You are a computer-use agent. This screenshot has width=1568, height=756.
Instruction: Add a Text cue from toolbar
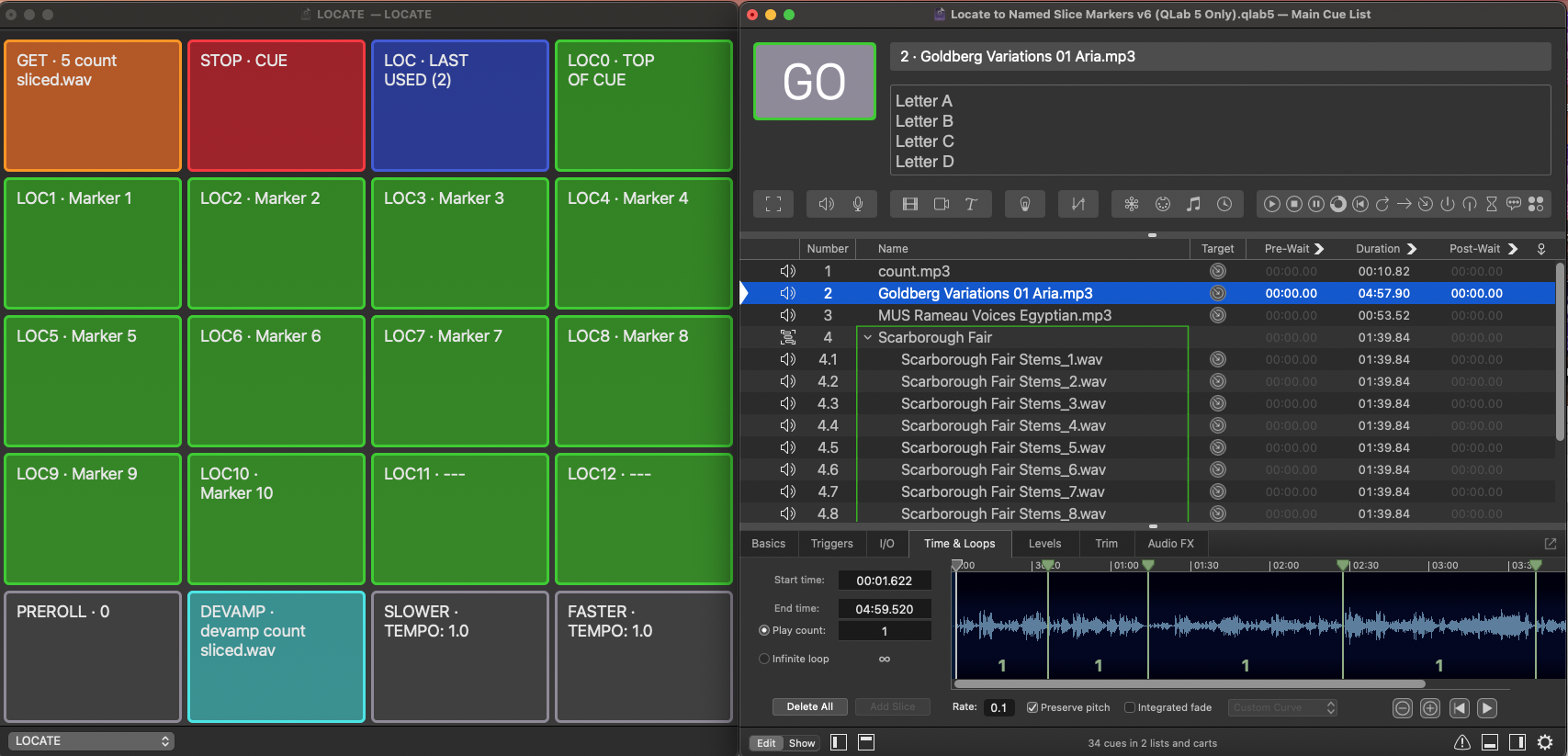point(971,204)
